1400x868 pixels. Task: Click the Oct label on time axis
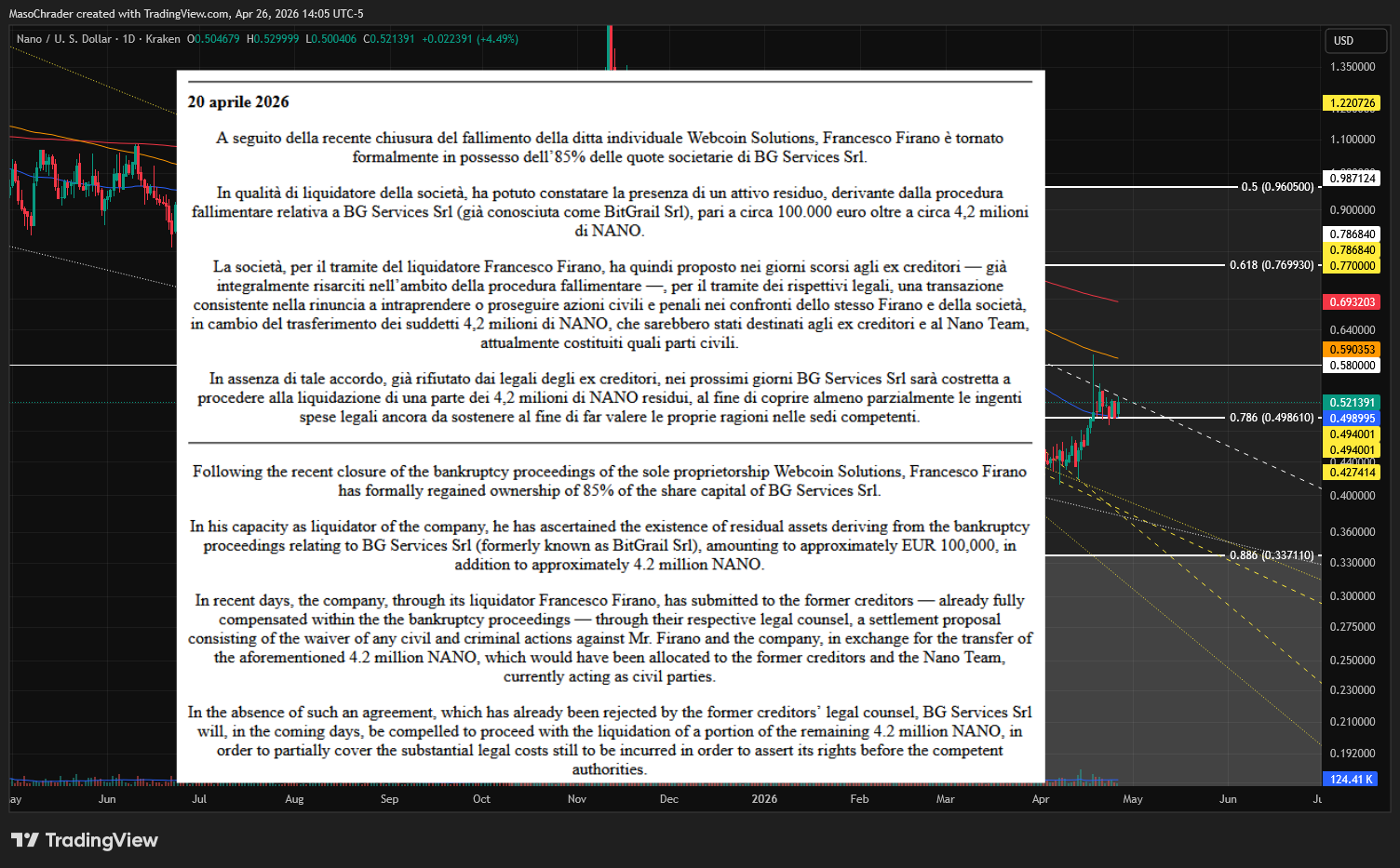(481, 799)
